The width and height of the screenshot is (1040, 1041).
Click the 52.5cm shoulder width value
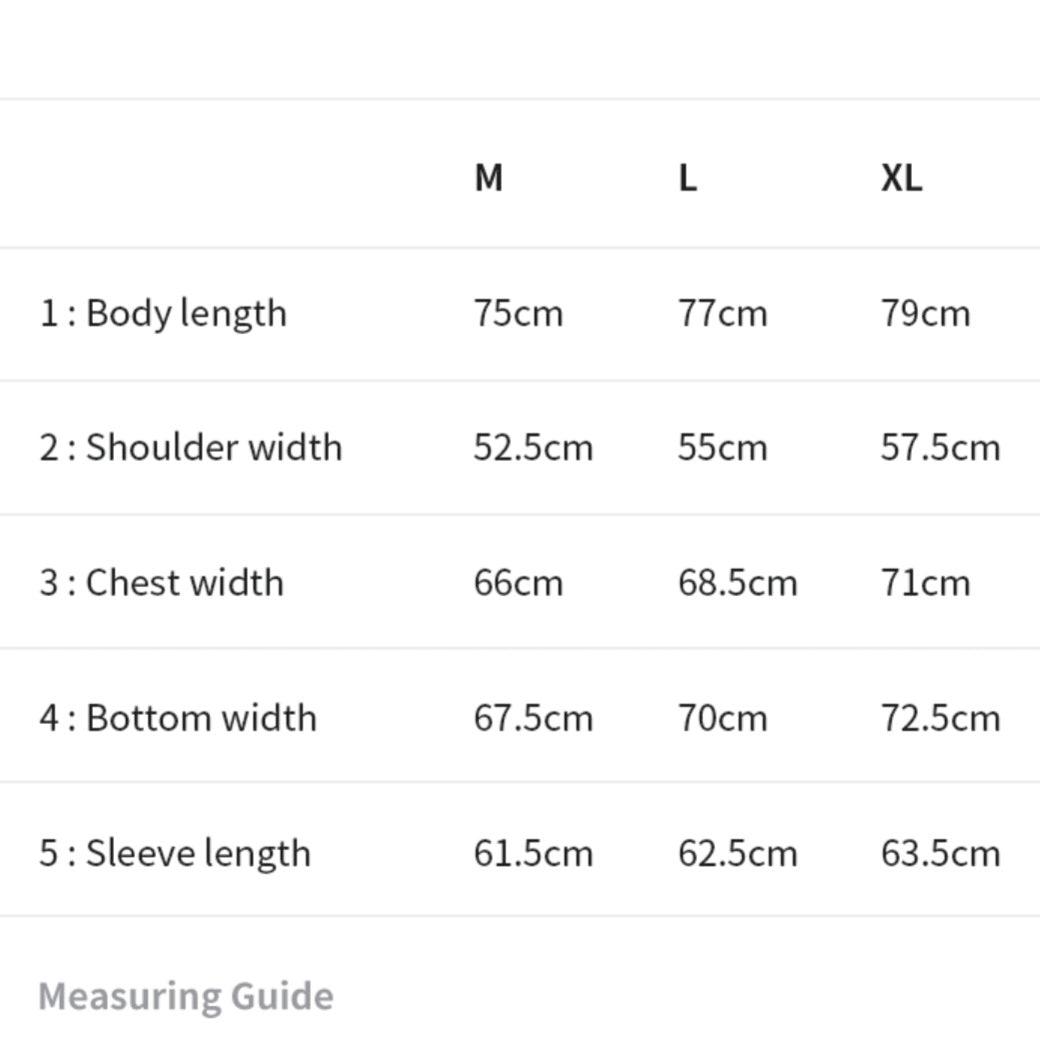point(533,447)
